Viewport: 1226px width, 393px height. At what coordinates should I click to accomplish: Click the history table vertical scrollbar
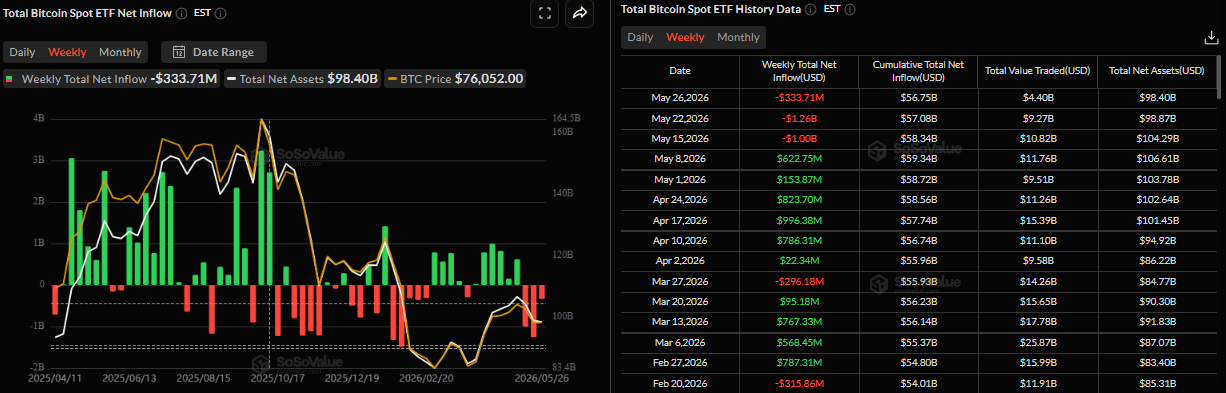point(1219,78)
